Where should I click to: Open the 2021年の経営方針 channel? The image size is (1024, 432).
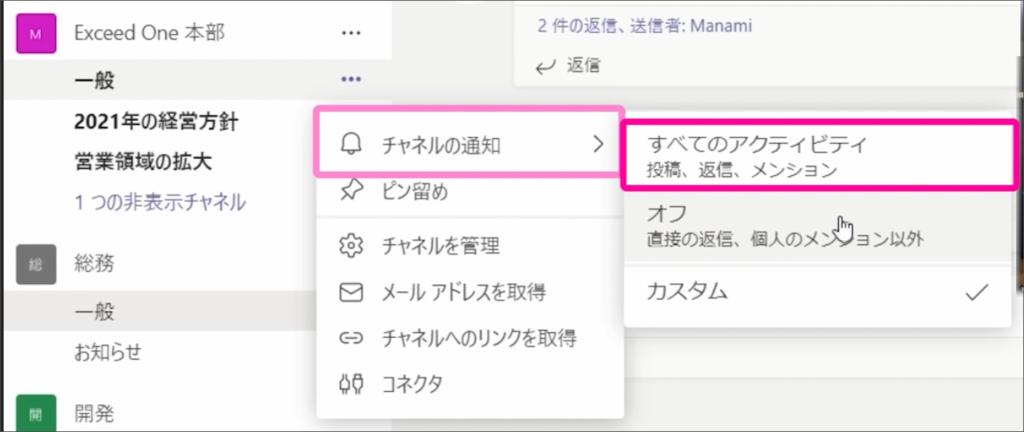point(156,121)
